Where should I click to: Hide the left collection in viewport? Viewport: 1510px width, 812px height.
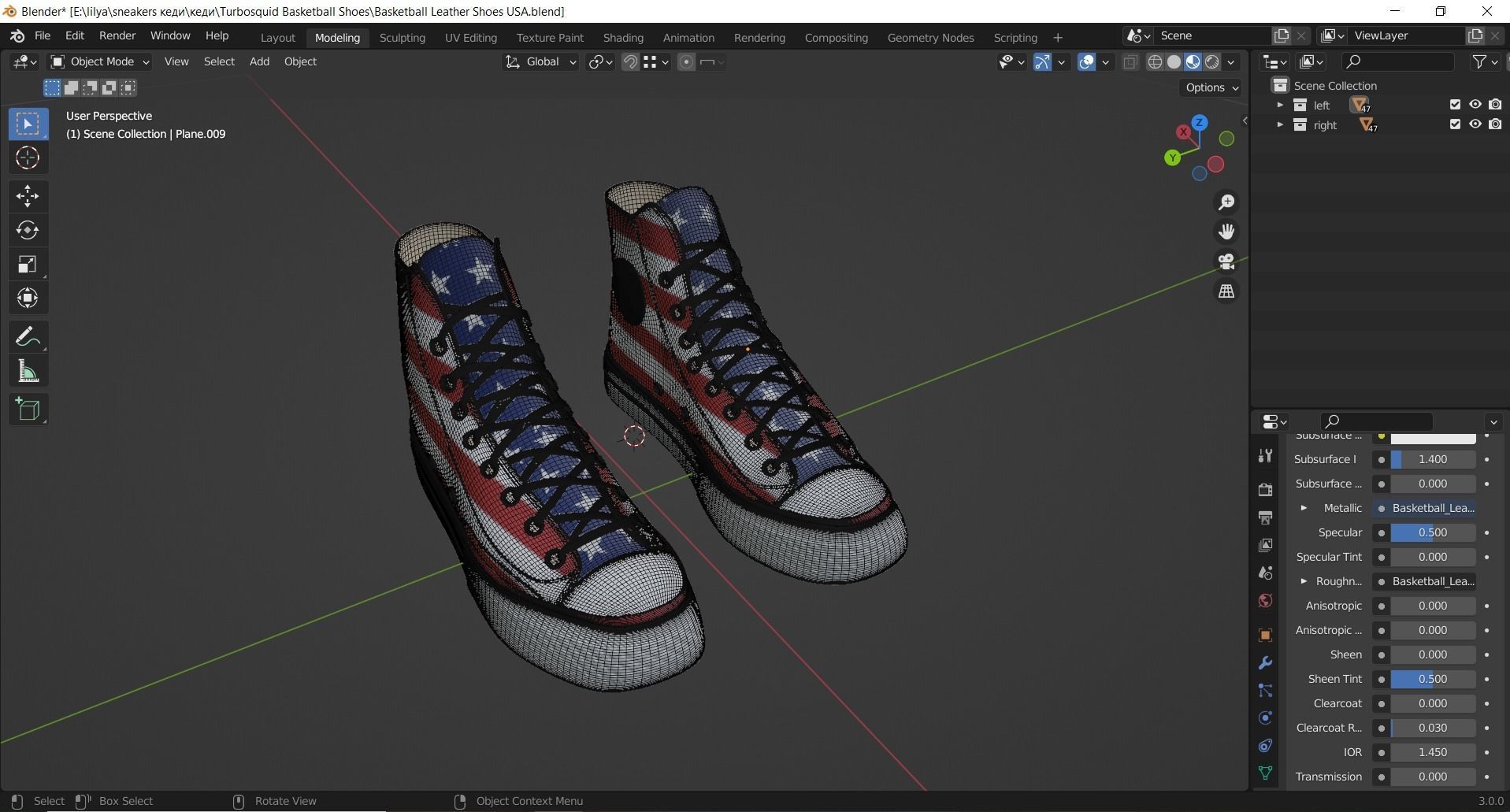point(1475,105)
